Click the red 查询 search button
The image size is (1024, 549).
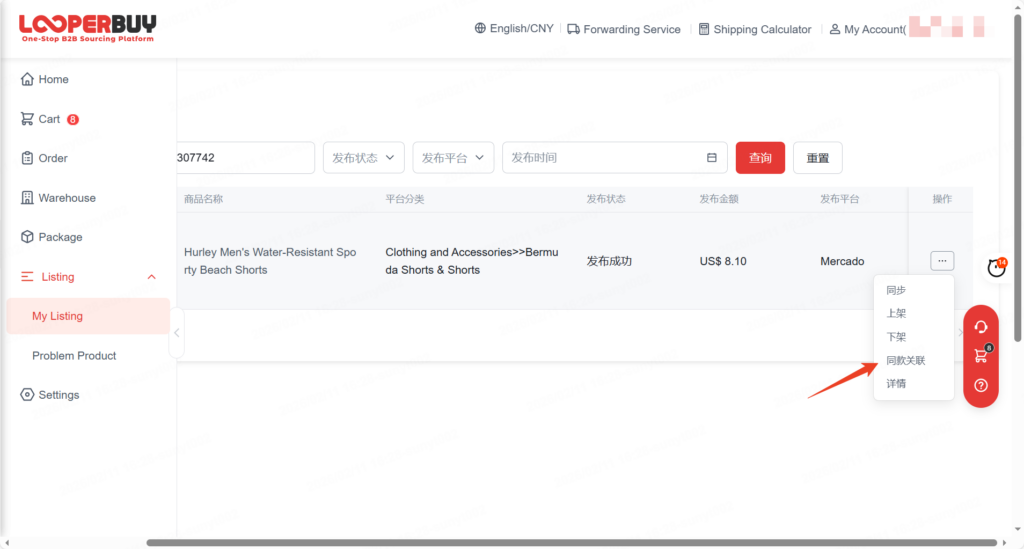point(760,158)
